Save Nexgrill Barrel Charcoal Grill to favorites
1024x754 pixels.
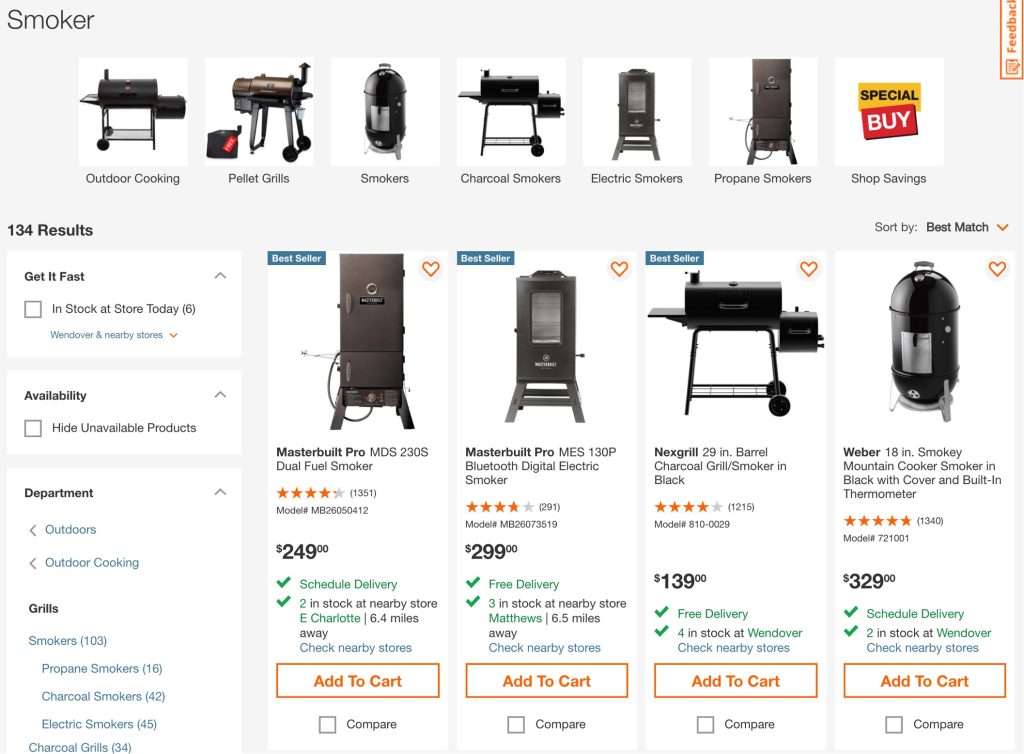[808, 269]
